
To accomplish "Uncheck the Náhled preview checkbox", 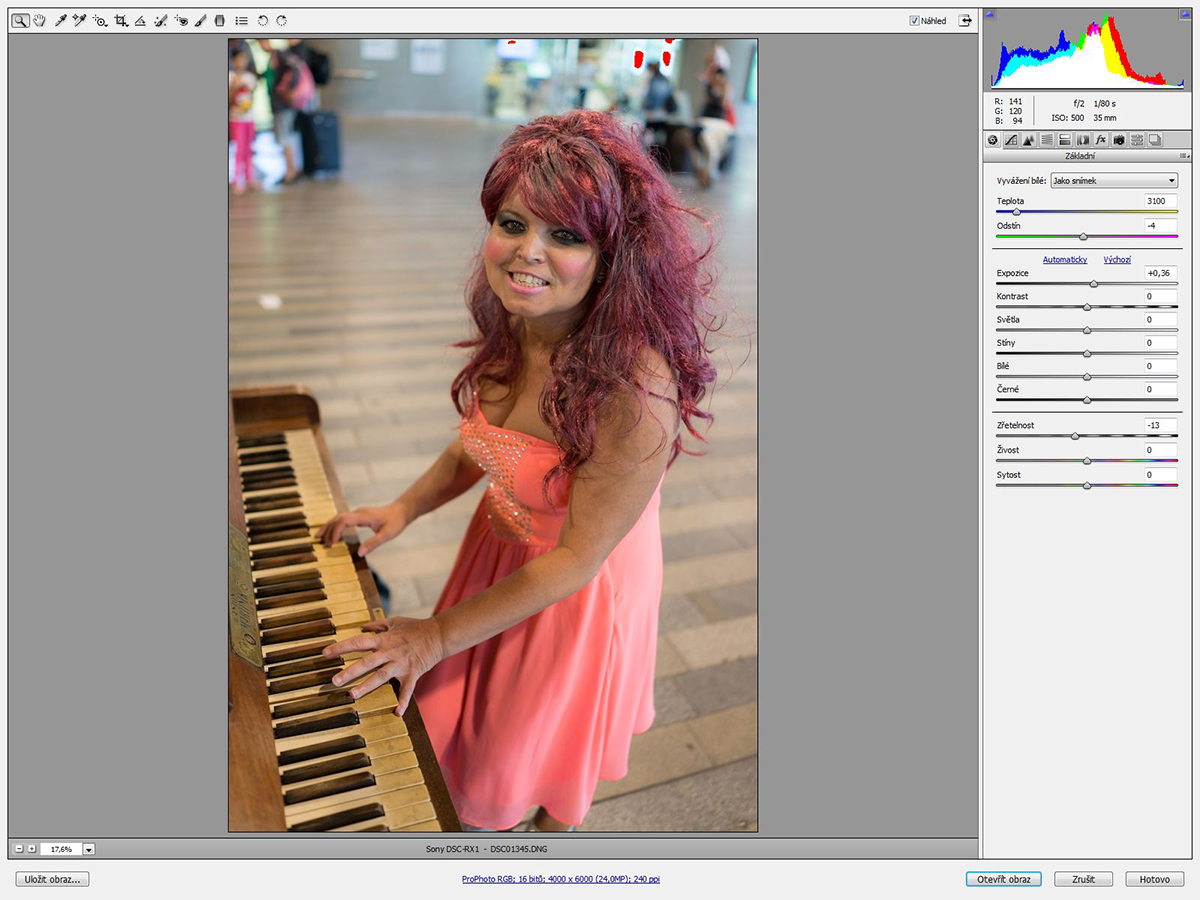I will (914, 21).
